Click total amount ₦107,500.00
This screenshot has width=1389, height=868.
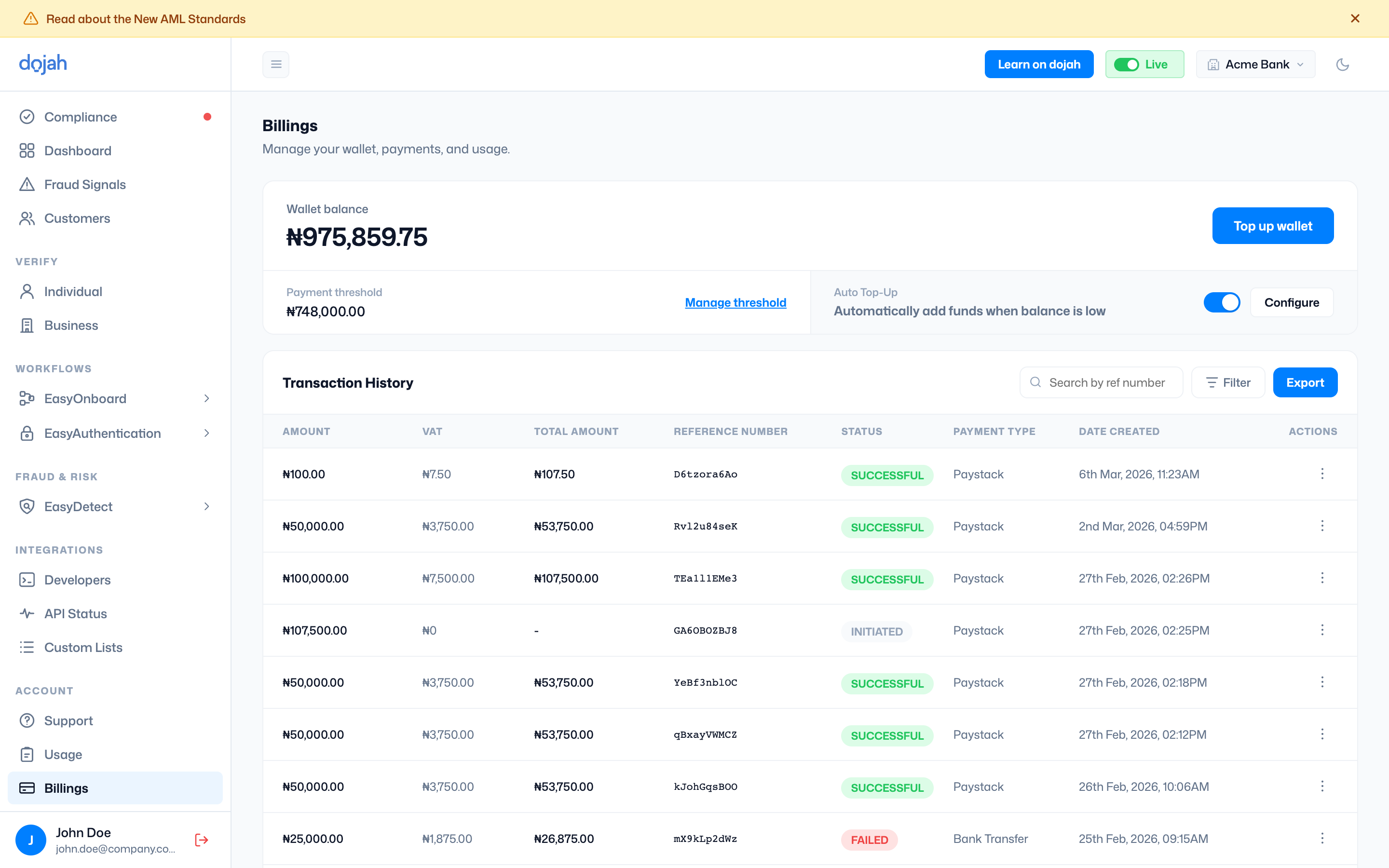[x=566, y=578]
